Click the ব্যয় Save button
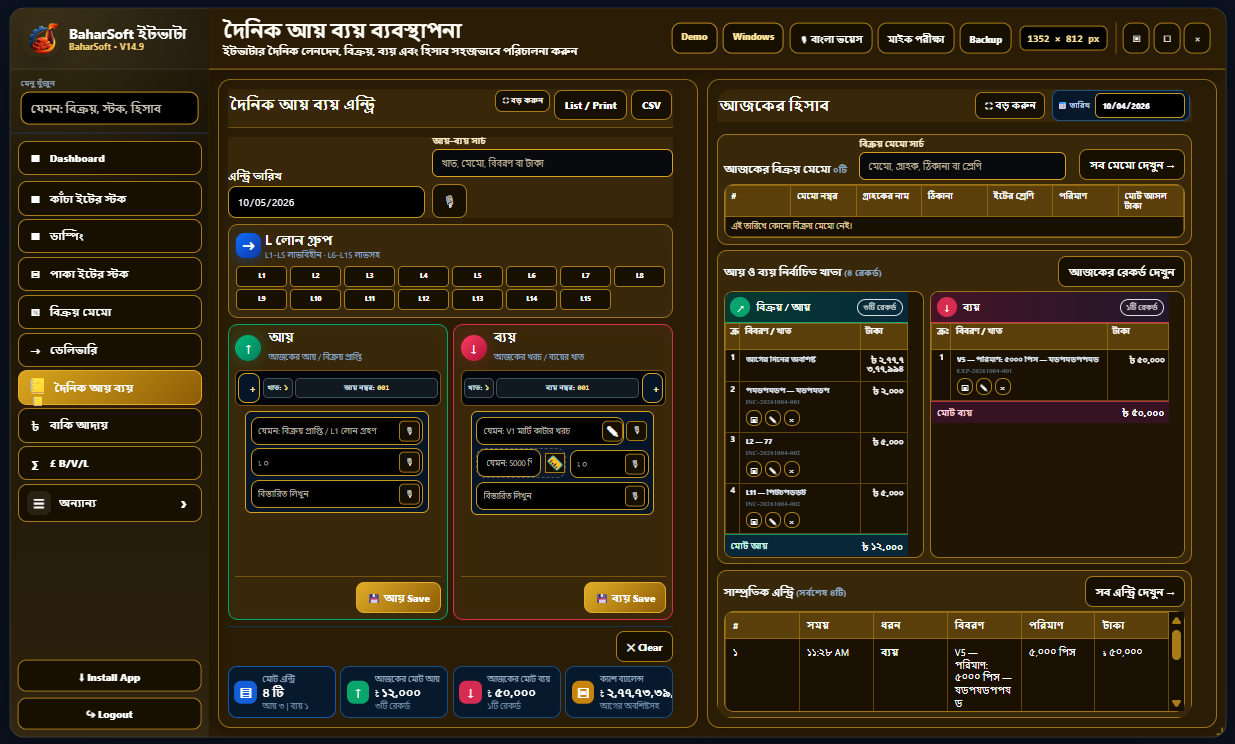 tap(625, 598)
